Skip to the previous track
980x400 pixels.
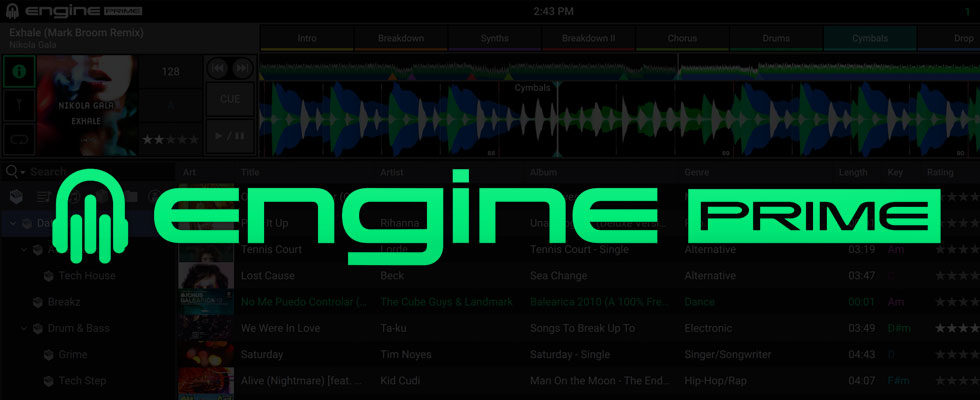tap(218, 69)
